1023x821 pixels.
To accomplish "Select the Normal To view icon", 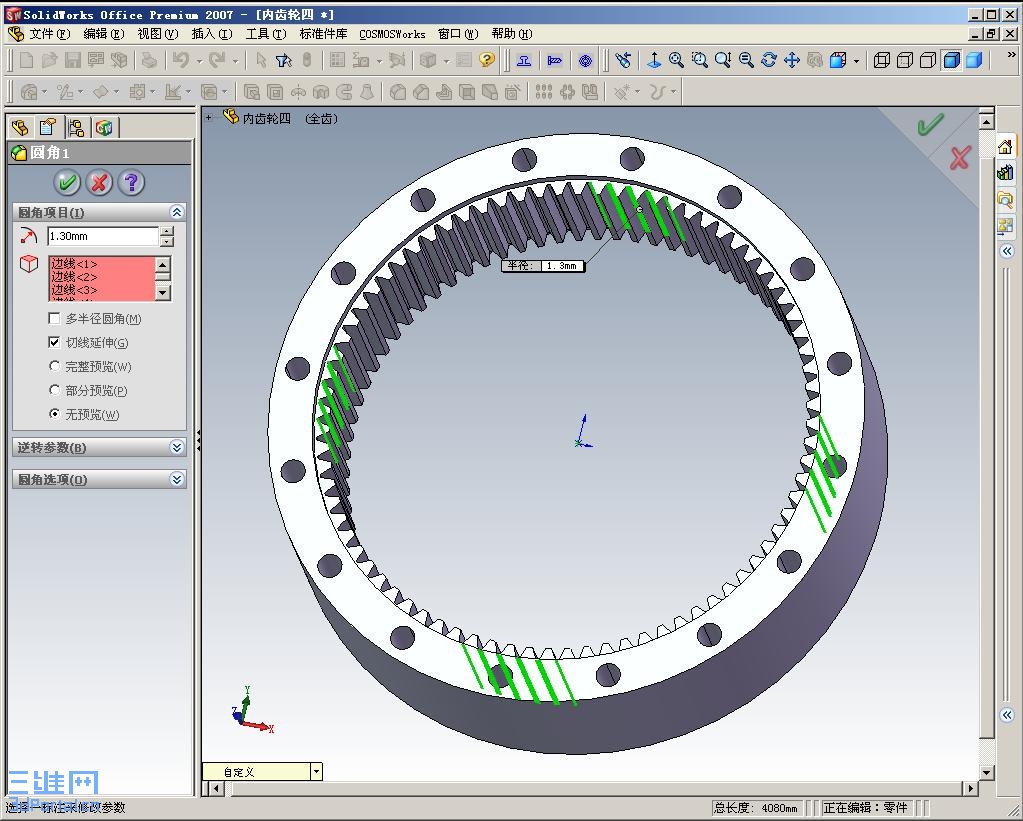I will pyautogui.click(x=654, y=61).
